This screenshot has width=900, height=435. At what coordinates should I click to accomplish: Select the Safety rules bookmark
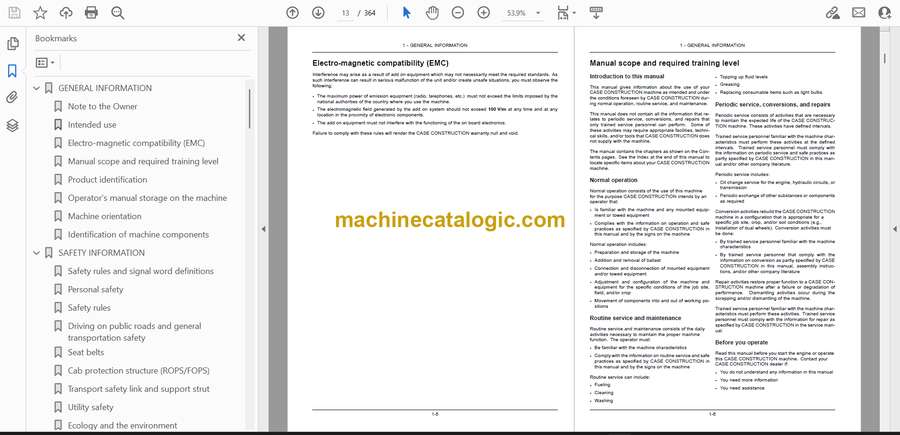click(x=89, y=308)
